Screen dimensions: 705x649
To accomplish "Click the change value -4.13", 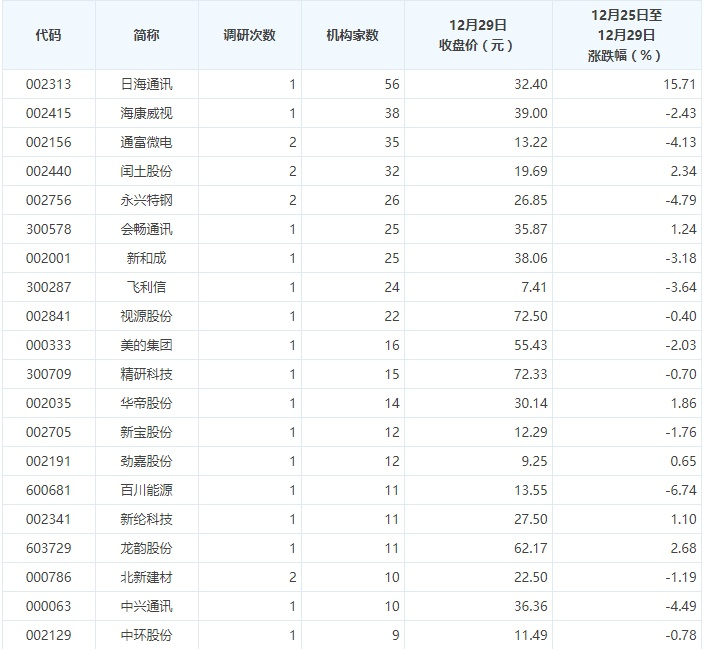I will [681, 142].
